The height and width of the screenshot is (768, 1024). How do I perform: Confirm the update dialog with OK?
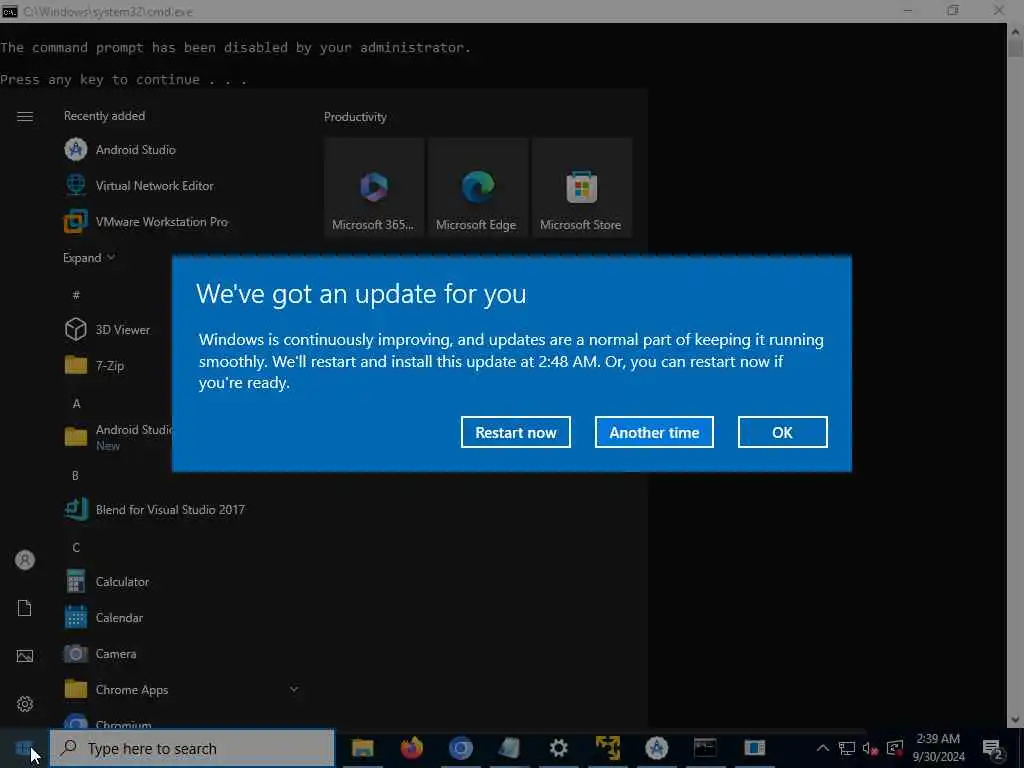pos(782,432)
